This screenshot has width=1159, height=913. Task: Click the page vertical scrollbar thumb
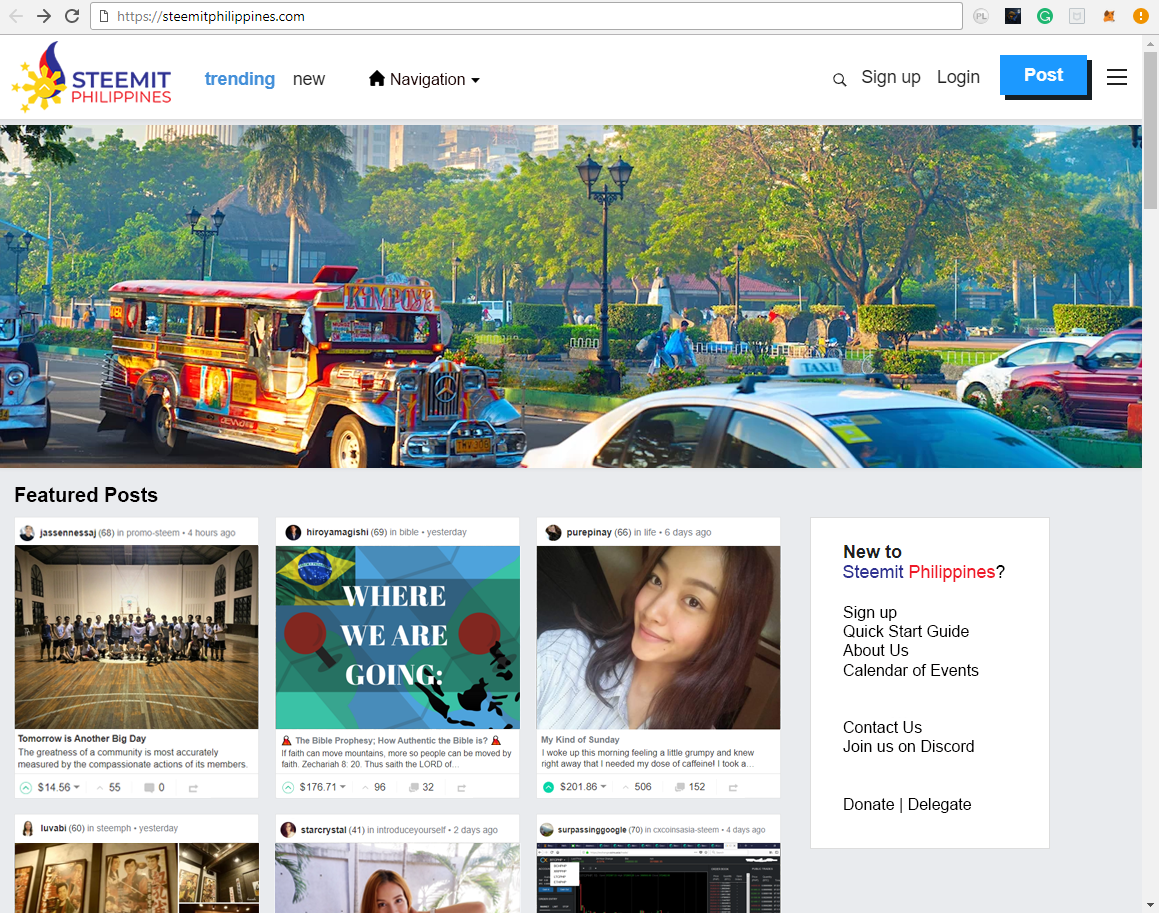pyautogui.click(x=1150, y=130)
